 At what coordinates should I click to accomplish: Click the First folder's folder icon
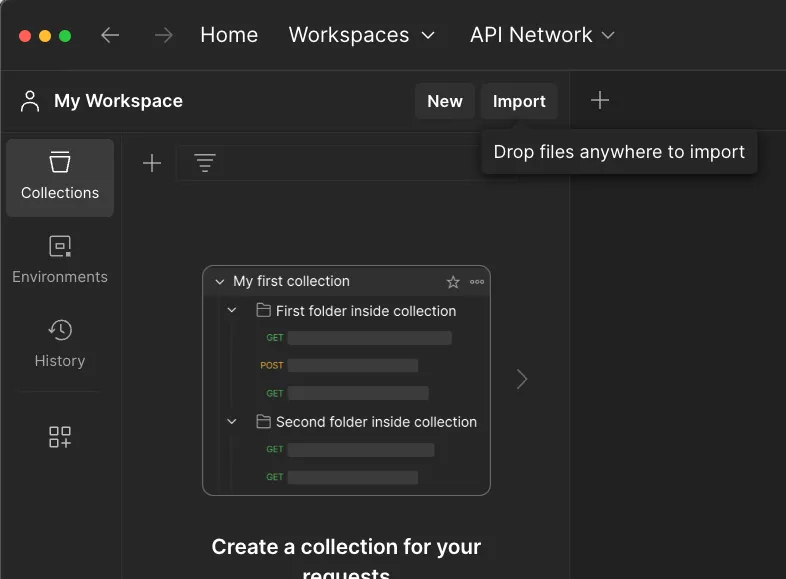point(264,310)
